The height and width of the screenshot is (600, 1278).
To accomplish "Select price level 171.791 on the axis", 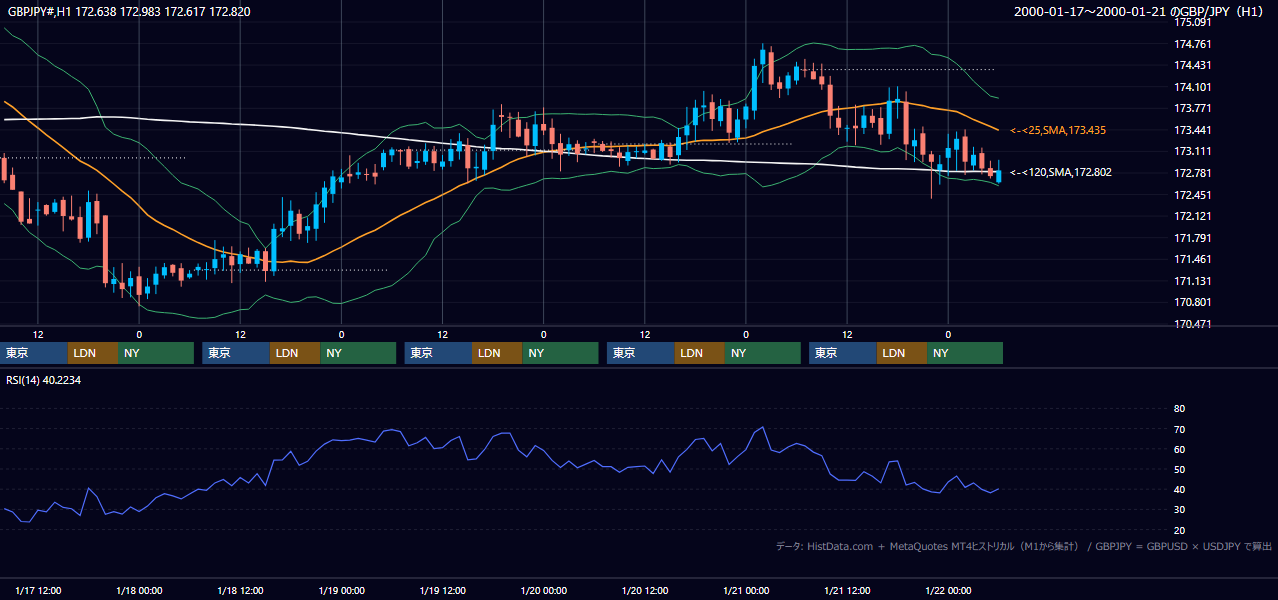I will coord(1193,238).
